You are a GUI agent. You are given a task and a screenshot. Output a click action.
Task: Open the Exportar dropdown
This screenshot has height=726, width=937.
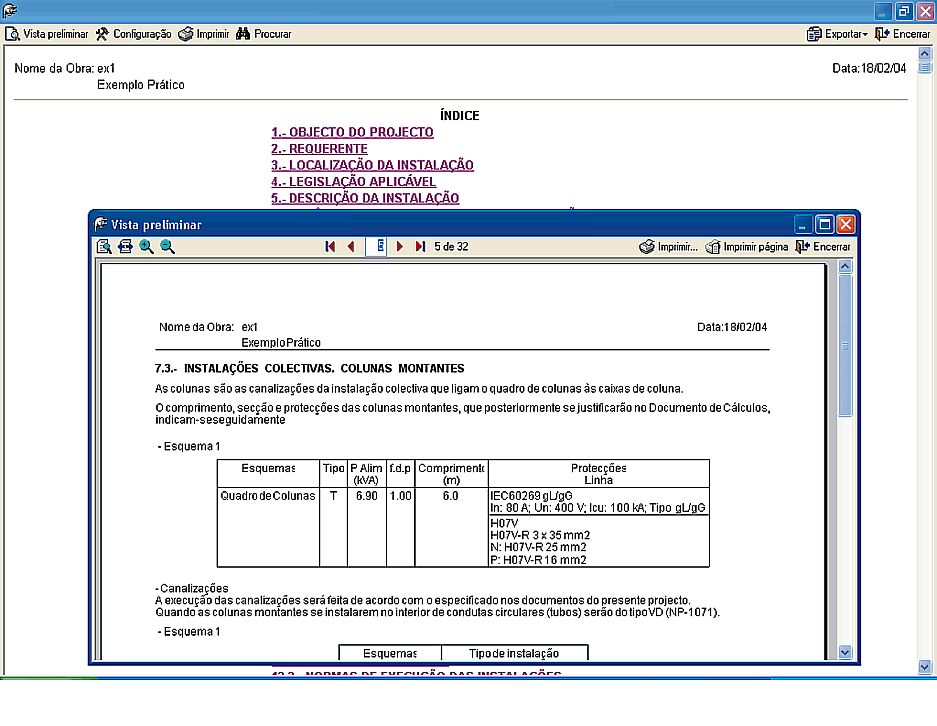pyautogui.click(x=837, y=34)
